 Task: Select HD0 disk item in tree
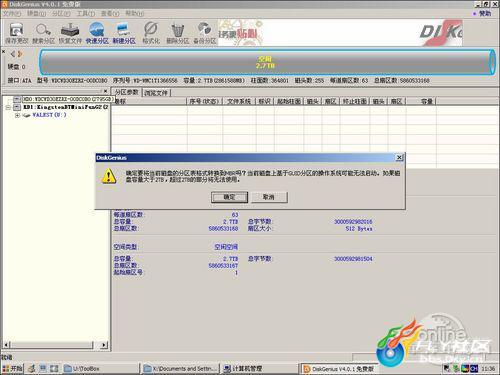tap(68, 99)
